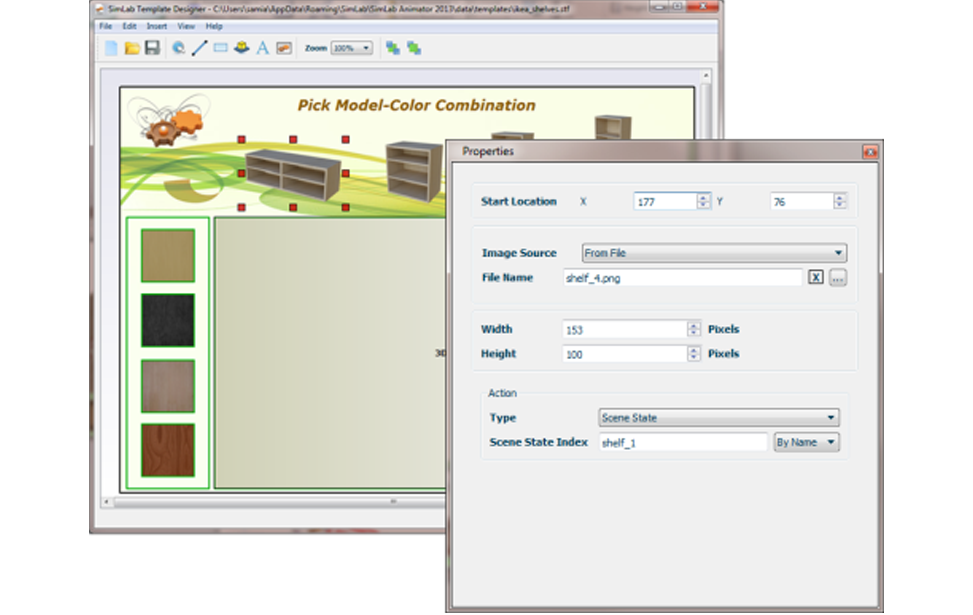The width and height of the screenshot is (973, 615).
Task: Select the black leather material swatch
Action: (x=168, y=320)
